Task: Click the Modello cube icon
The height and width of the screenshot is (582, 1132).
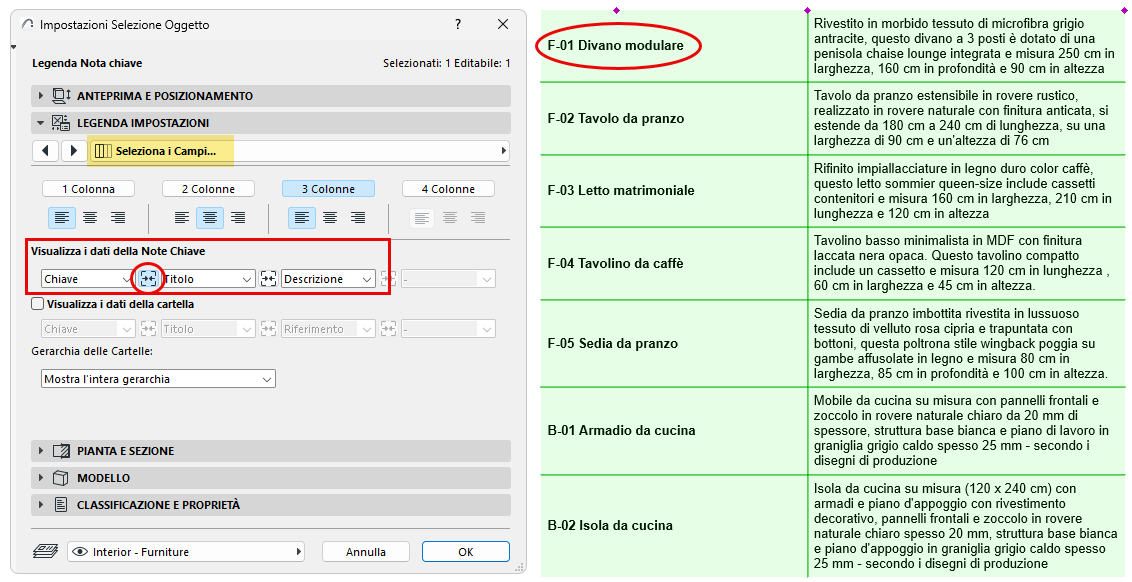Action: tap(61, 477)
